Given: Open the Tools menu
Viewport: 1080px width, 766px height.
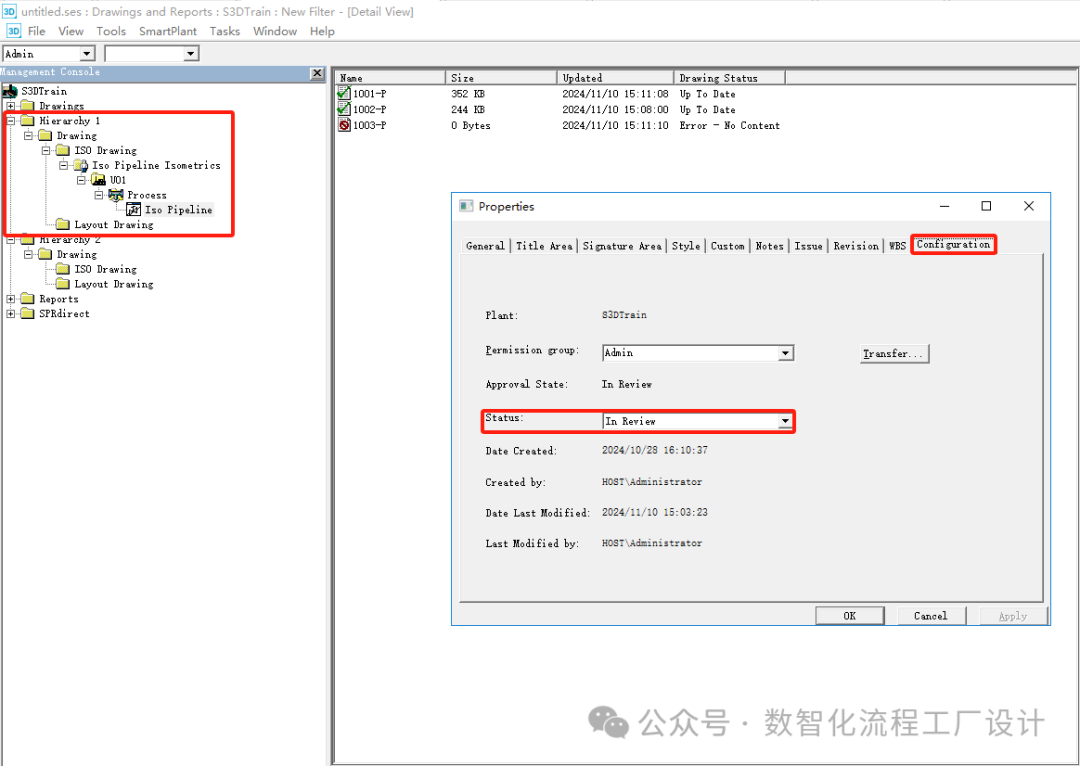Looking at the screenshot, I should 111,31.
